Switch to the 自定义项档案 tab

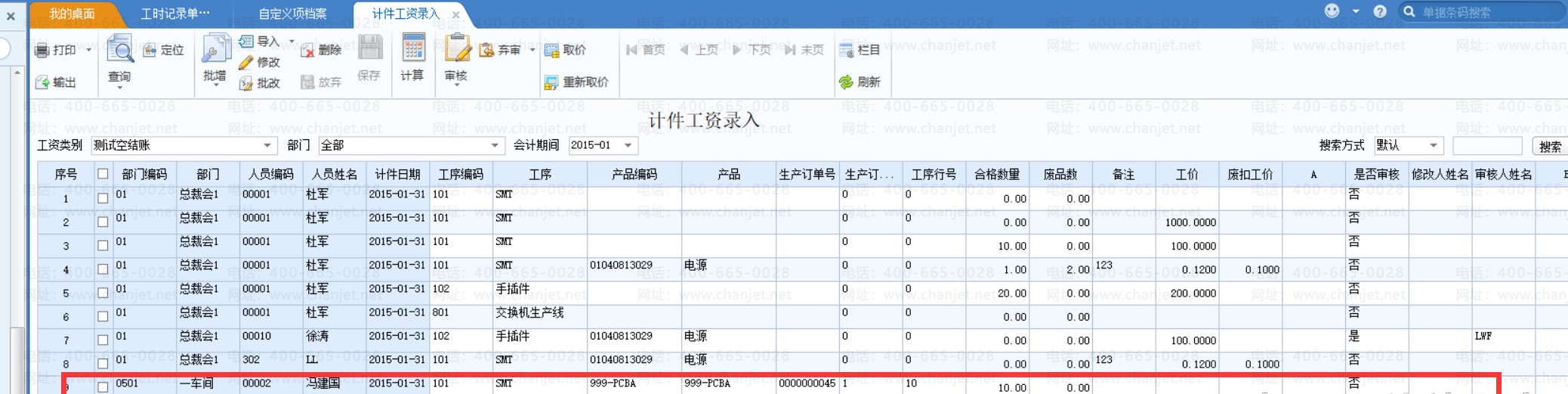[x=292, y=14]
